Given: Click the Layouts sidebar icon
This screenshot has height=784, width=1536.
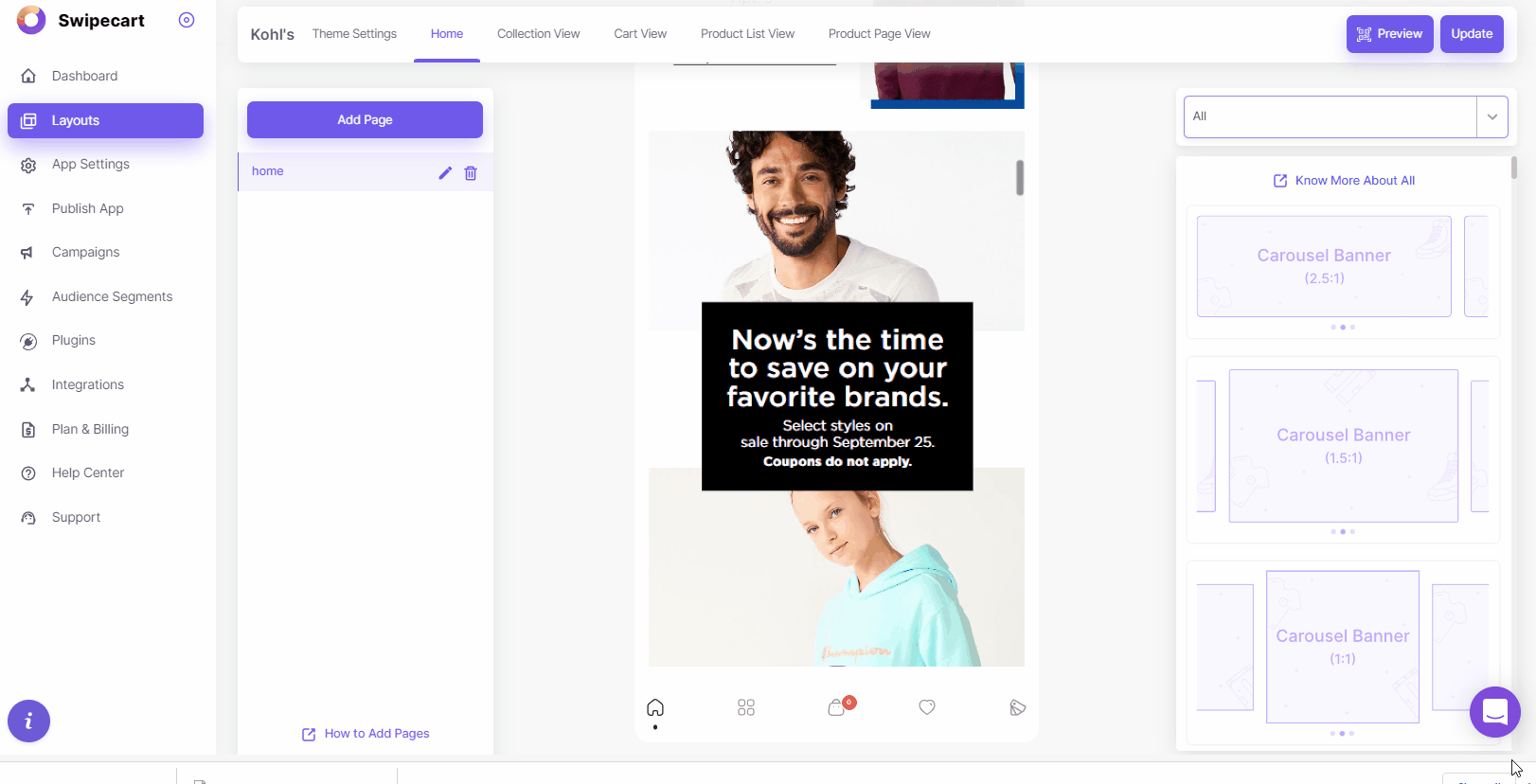Looking at the screenshot, I should coord(28,120).
